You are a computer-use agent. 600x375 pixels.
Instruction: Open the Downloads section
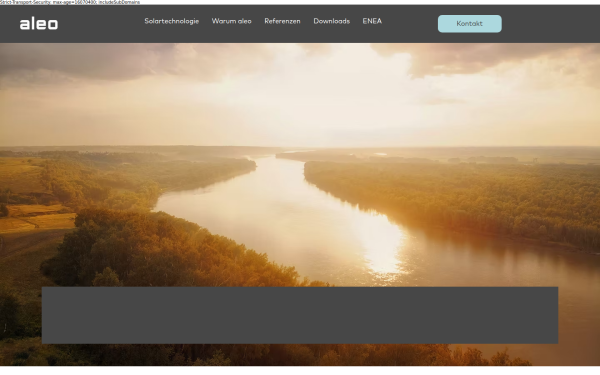coord(331,21)
